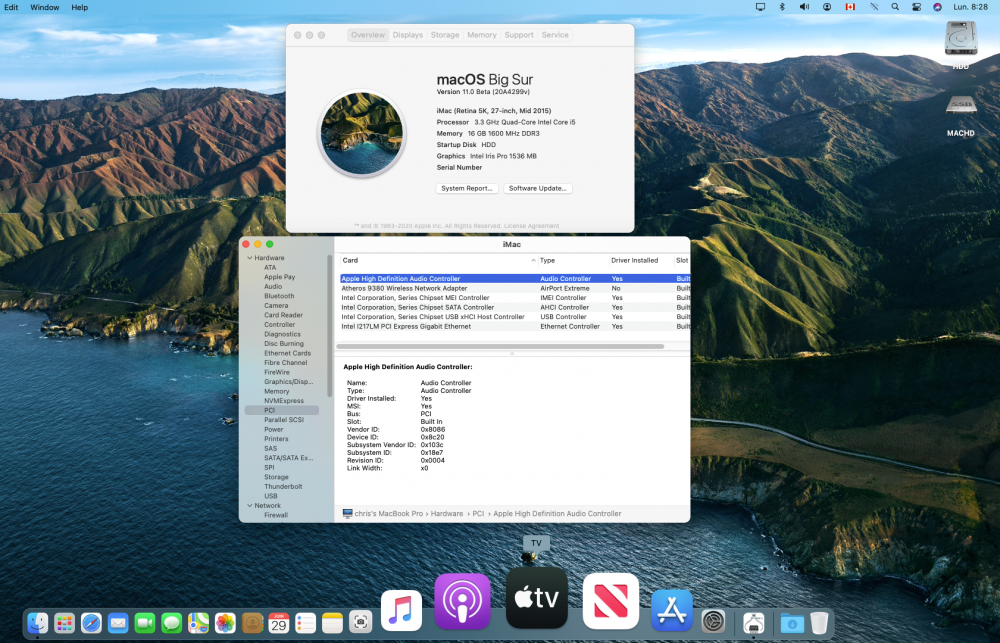The image size is (1000, 643).
Task: Open Spotlight search in the menu bar
Action: pos(895,7)
